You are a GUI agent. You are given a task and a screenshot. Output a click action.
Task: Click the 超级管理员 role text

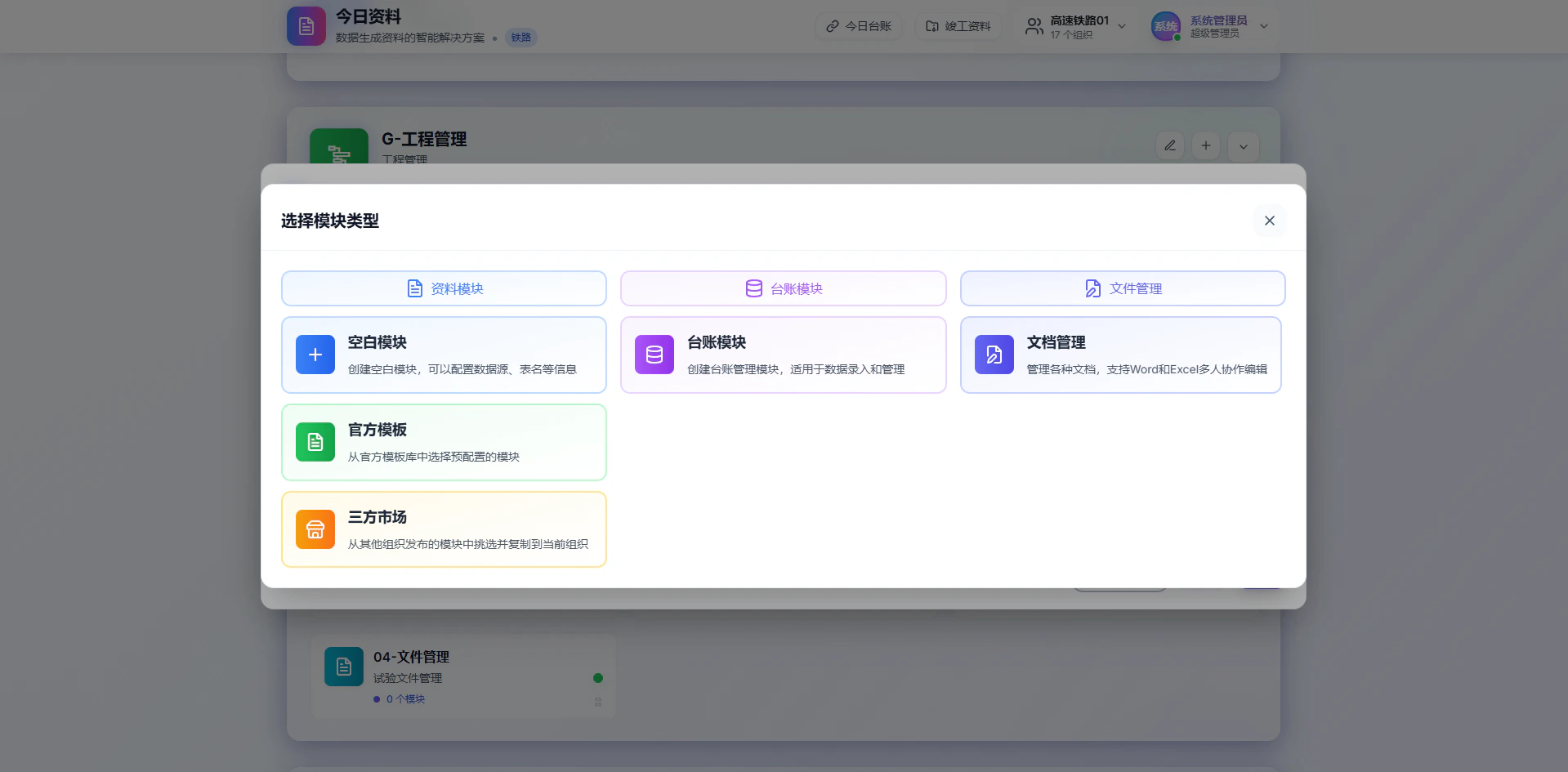1215,33
